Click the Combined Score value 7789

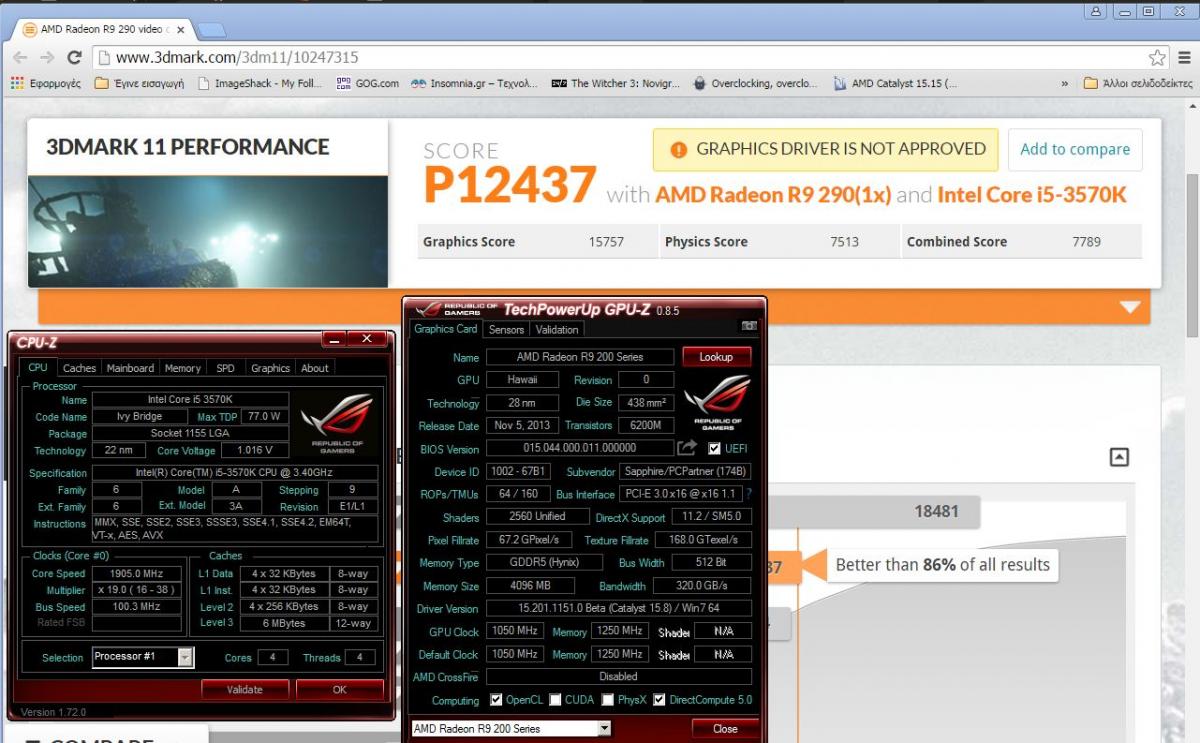(x=1086, y=241)
